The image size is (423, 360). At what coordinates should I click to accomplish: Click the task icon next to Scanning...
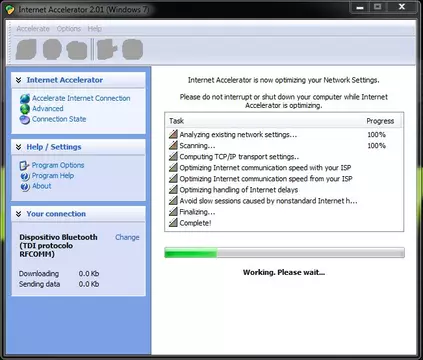(173, 145)
